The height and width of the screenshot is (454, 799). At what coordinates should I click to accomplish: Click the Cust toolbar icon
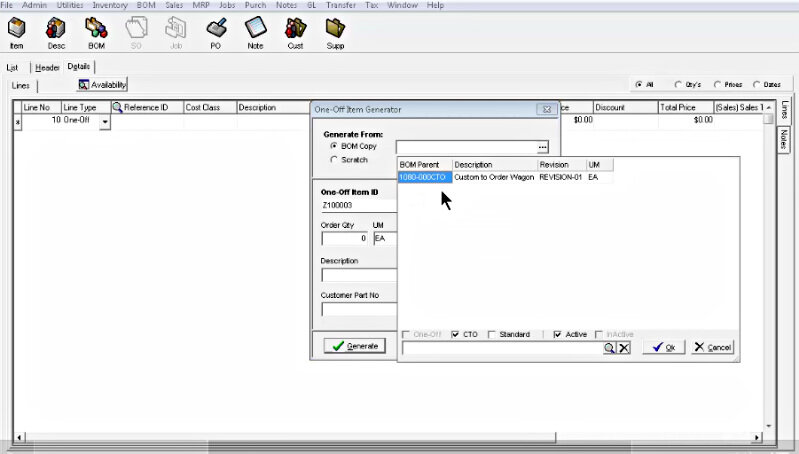click(x=295, y=32)
